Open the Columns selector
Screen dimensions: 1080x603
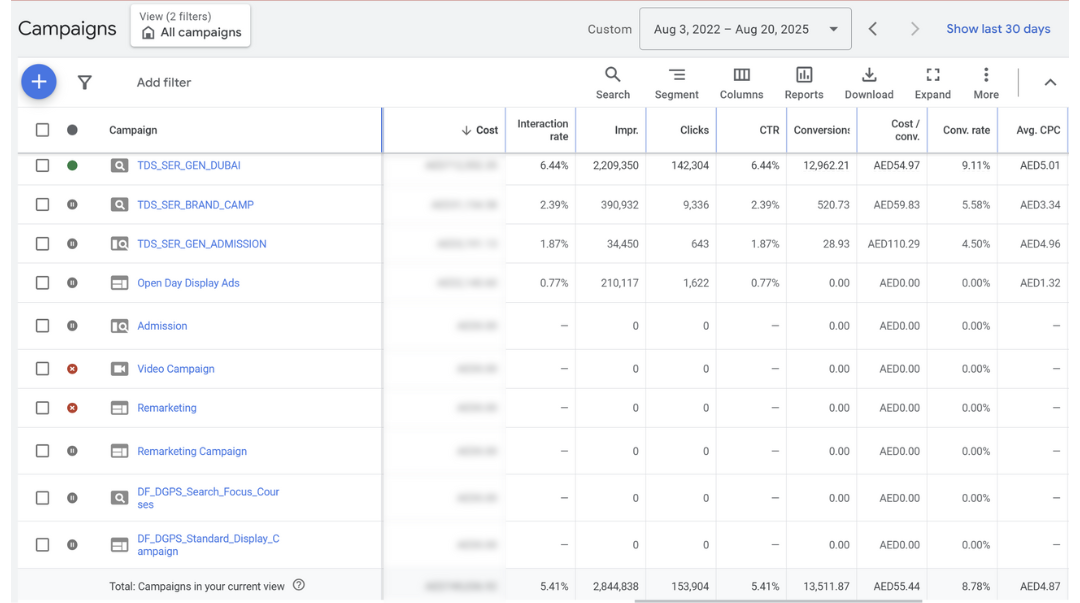tap(741, 83)
